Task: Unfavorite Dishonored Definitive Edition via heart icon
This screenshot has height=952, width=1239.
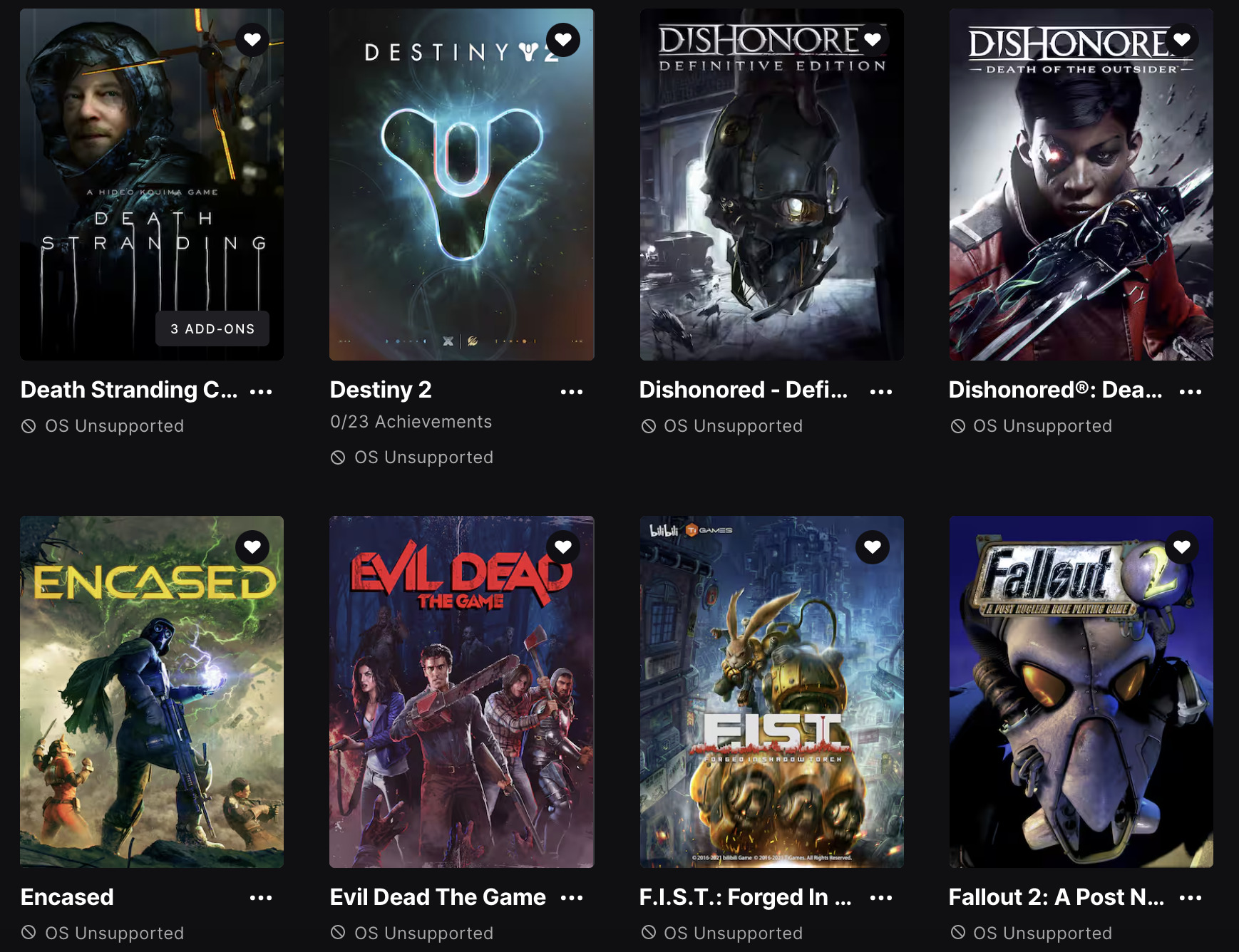Action: 873,40
